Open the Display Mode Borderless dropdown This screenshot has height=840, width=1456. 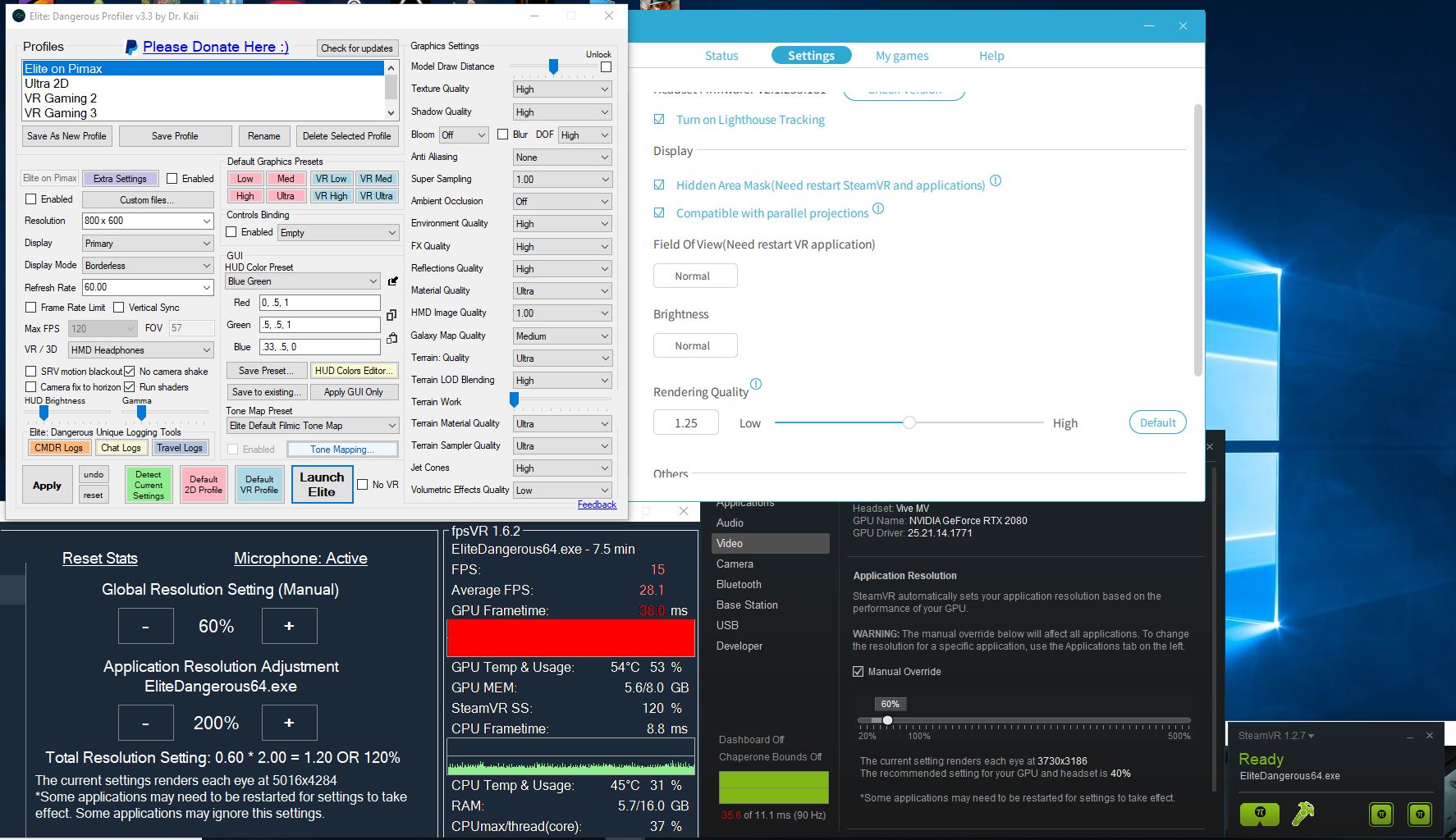coord(148,266)
